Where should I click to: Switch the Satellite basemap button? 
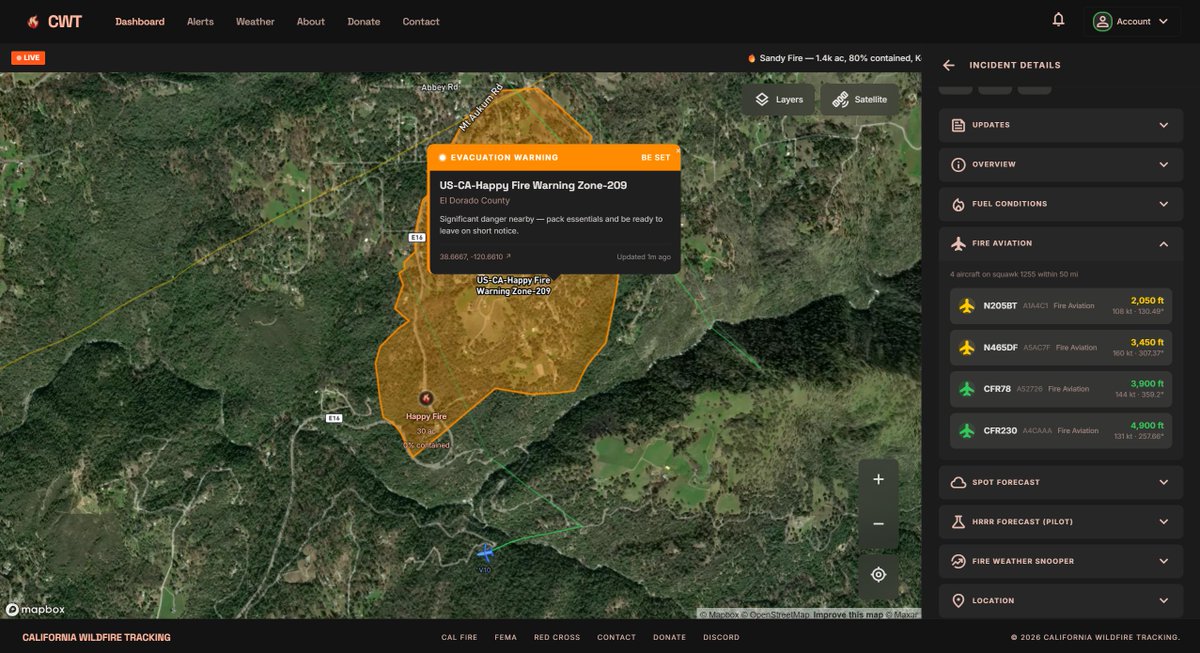pyautogui.click(x=860, y=100)
